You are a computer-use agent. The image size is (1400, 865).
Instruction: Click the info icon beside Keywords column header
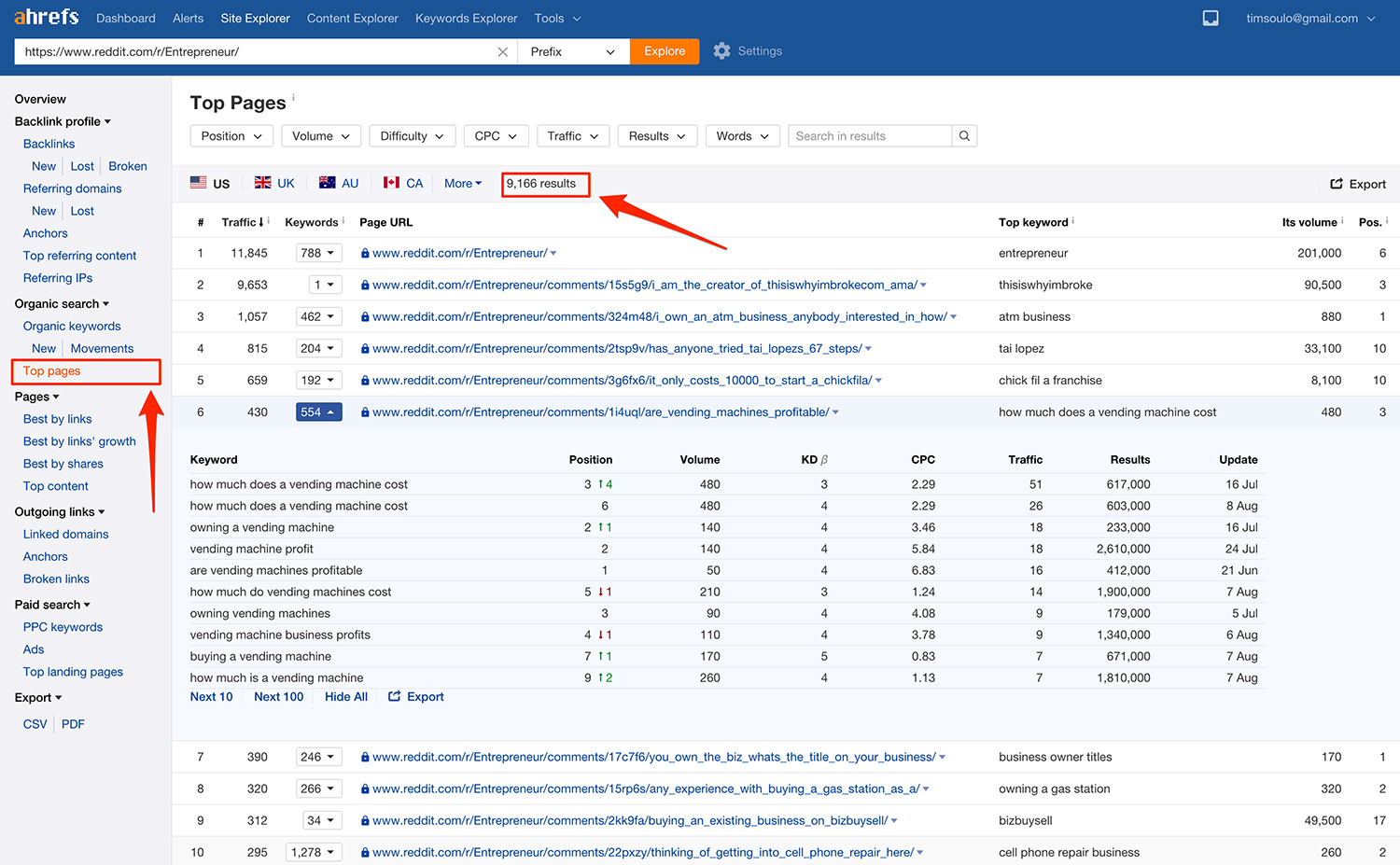point(343,220)
